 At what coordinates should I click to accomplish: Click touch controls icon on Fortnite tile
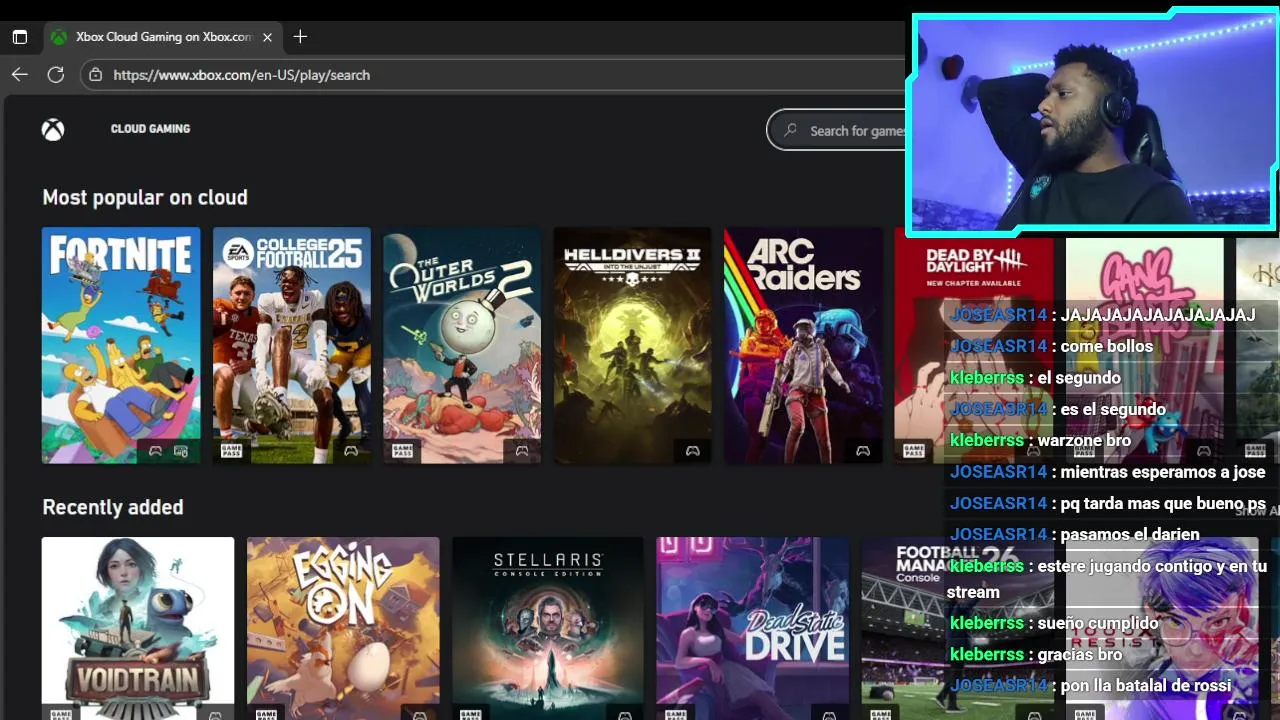[x=181, y=451]
